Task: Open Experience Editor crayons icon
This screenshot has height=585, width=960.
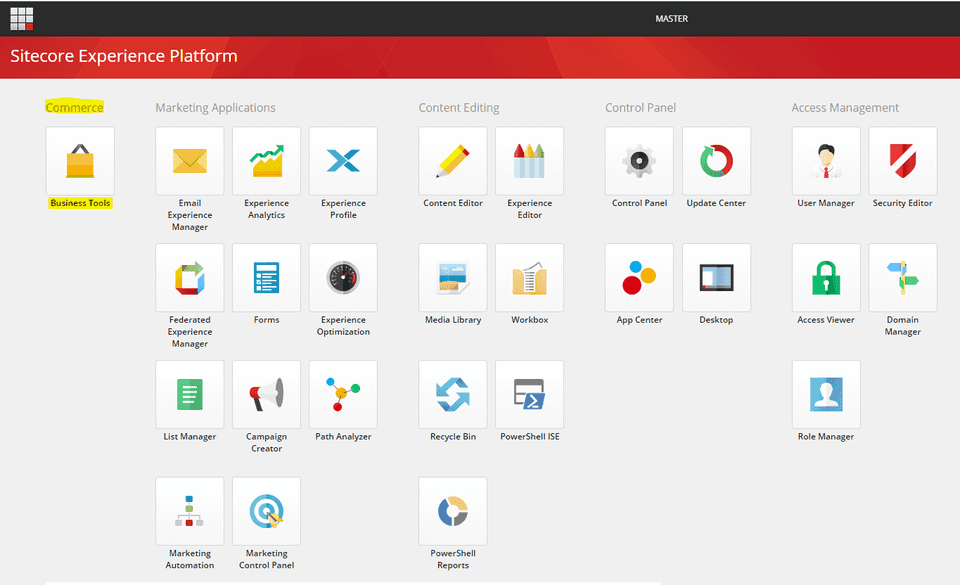Action: [x=530, y=161]
